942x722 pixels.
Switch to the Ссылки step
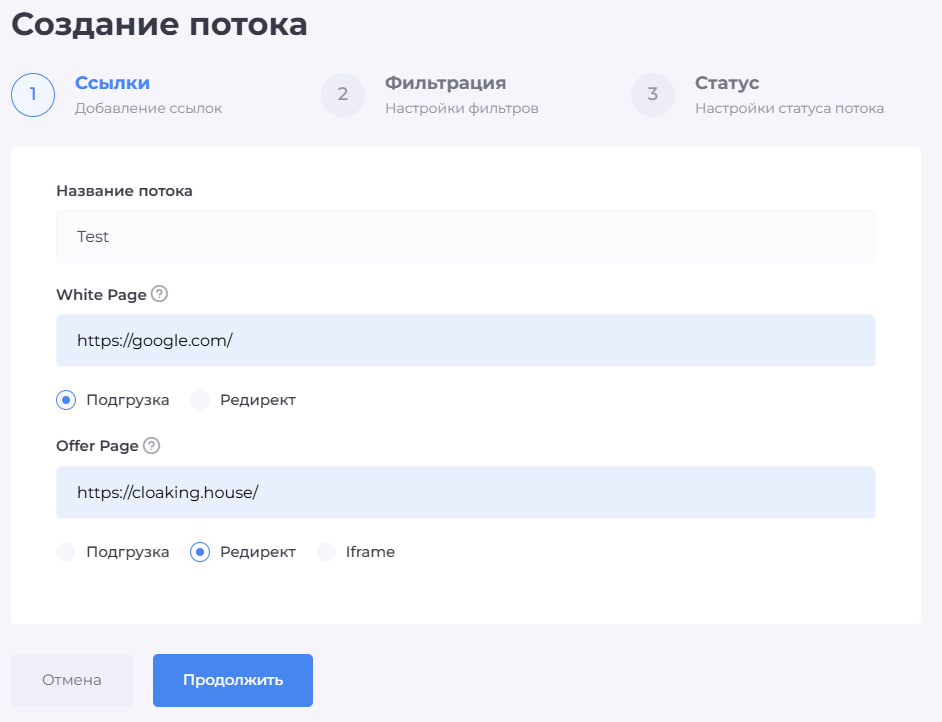pyautogui.click(x=112, y=83)
